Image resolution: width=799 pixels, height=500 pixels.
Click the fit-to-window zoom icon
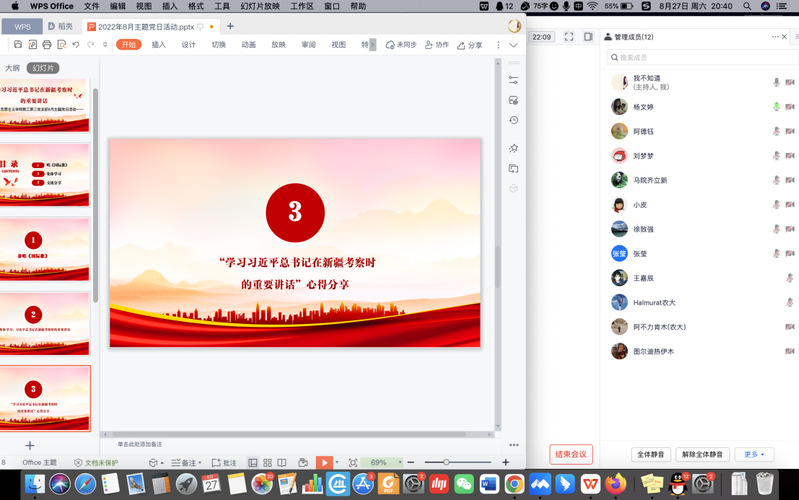coord(352,462)
